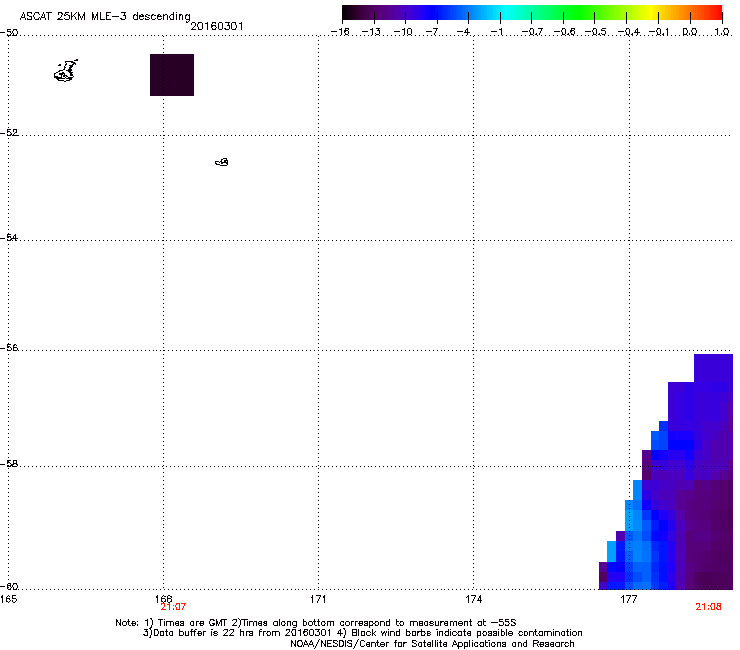
Task: Click the "-0.7" color scale label
Action: 532,32
